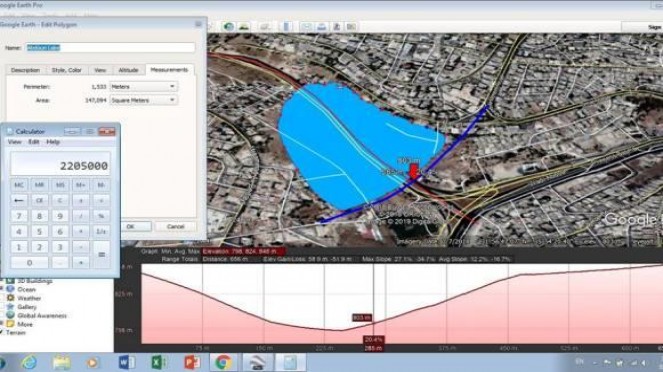The height and width of the screenshot is (372, 663).
Task: Click the planet switcher globe icon in toolbar
Action: pyautogui.click(x=229, y=27)
